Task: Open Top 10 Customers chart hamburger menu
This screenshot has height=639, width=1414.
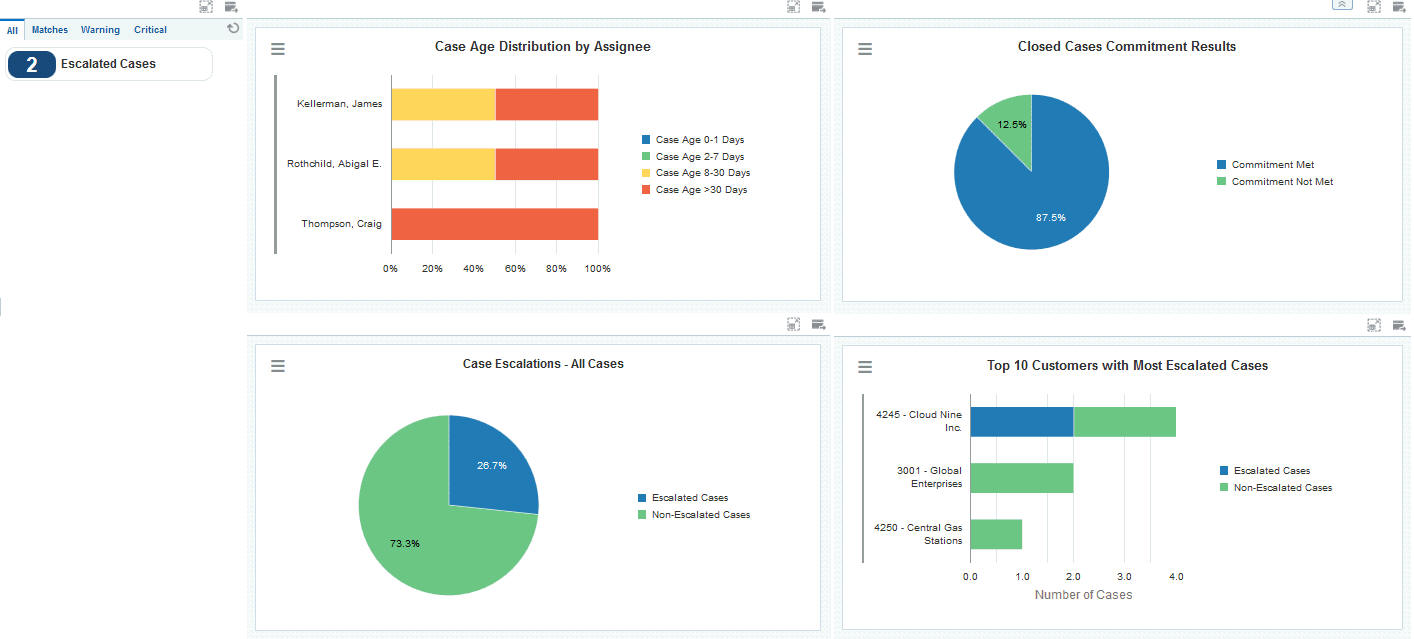Action: click(x=865, y=368)
